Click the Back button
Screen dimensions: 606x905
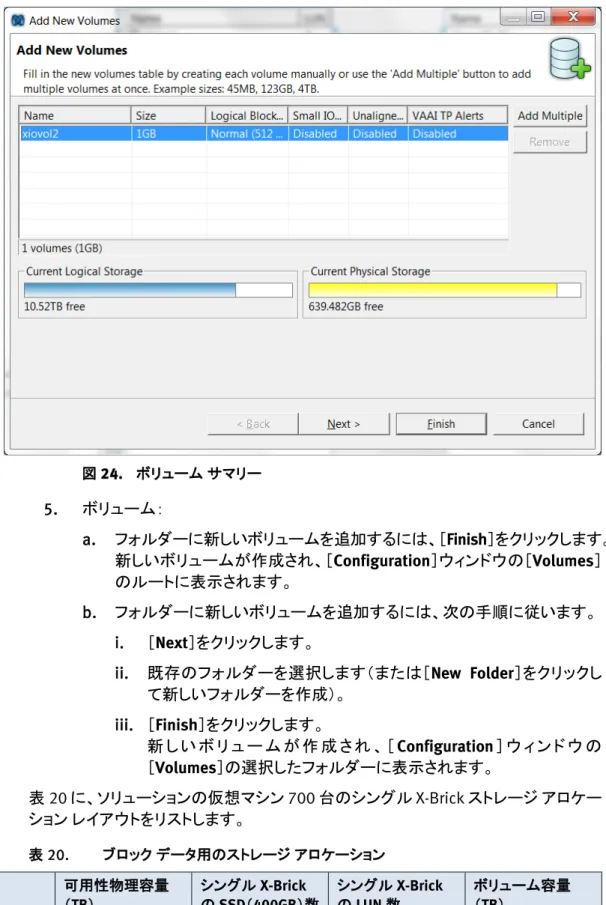(x=253, y=424)
